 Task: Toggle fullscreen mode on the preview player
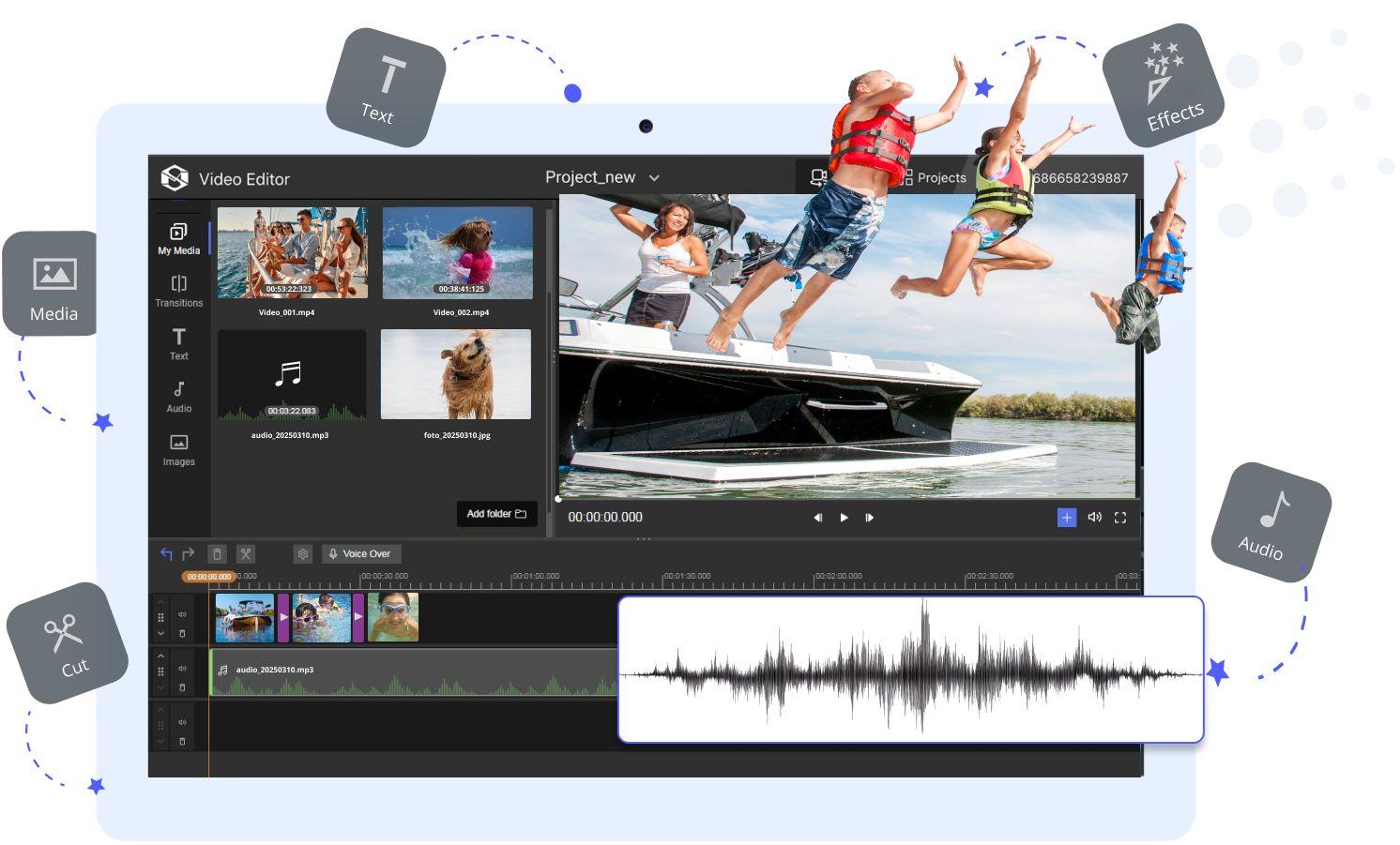pyautogui.click(x=1120, y=517)
